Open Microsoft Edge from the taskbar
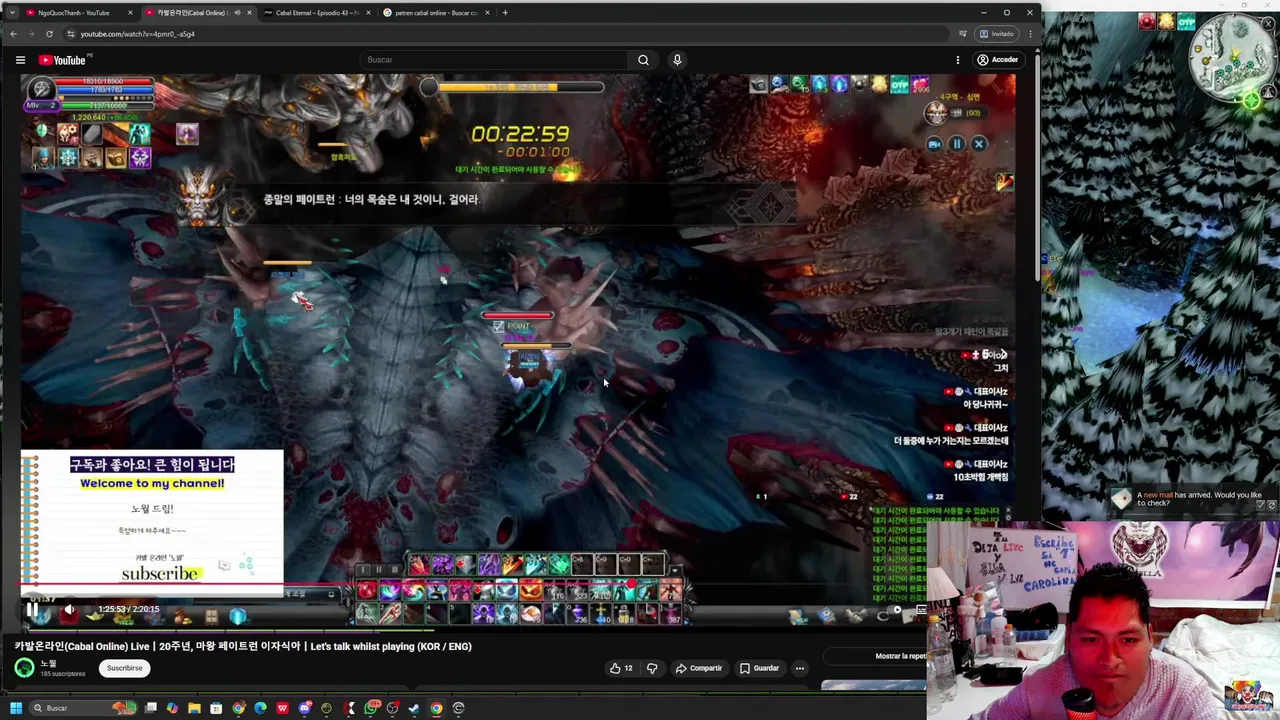Viewport: 1280px width, 720px height. tap(260, 708)
